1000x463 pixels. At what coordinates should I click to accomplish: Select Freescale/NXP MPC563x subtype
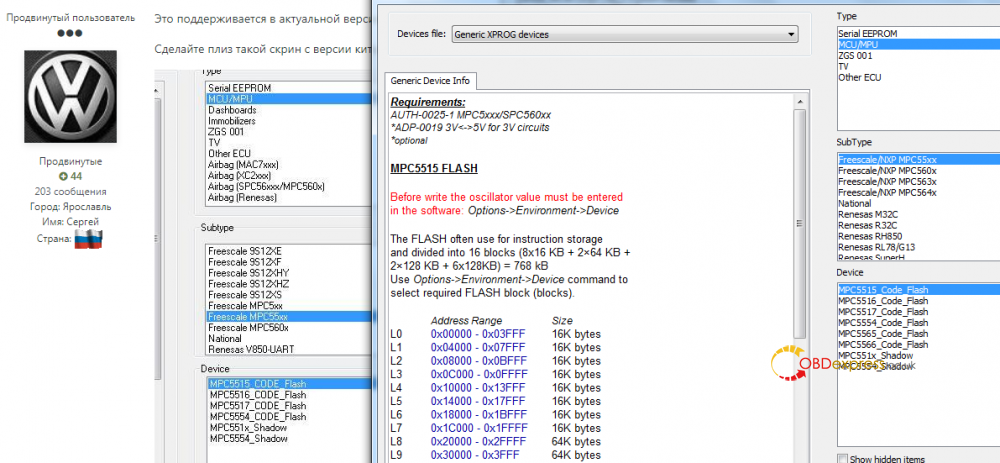[x=887, y=181]
